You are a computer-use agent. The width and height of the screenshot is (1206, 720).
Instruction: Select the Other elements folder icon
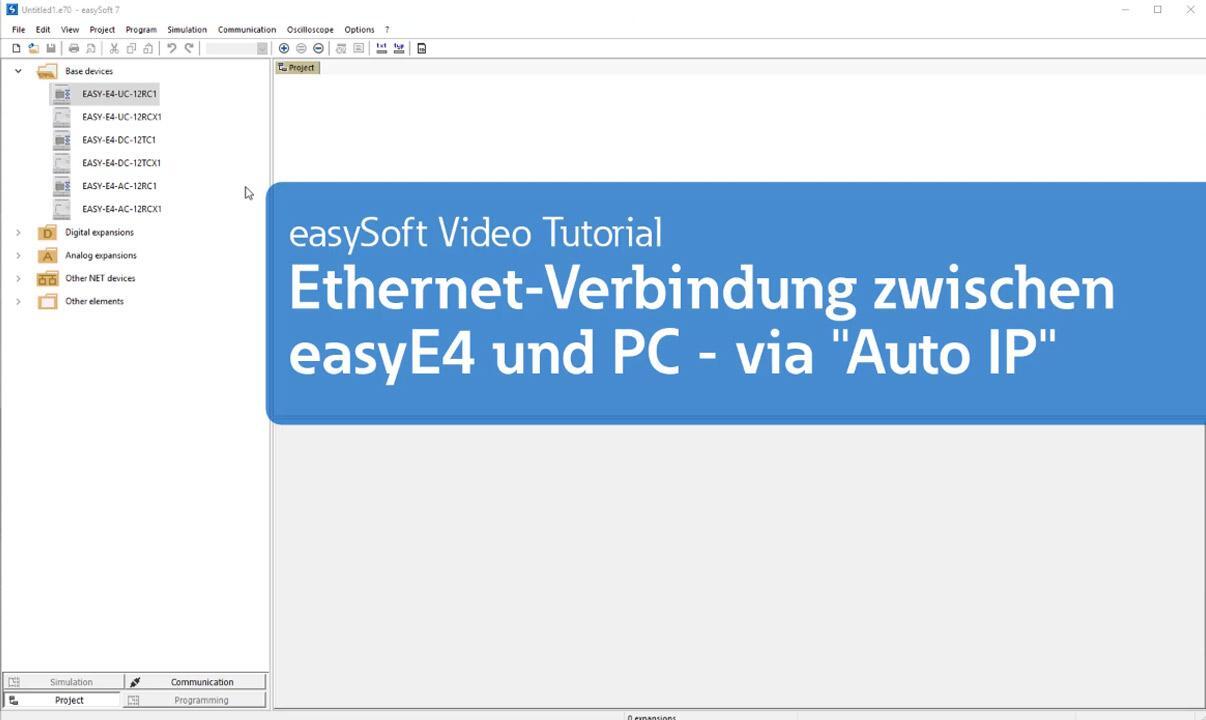[47, 301]
